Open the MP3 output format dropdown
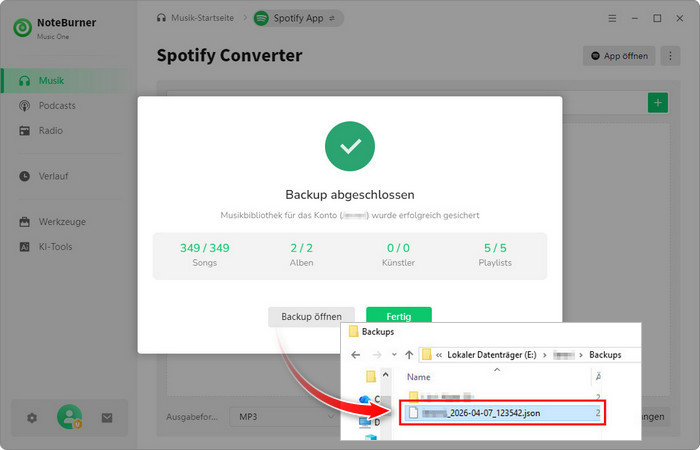 [x=286, y=417]
